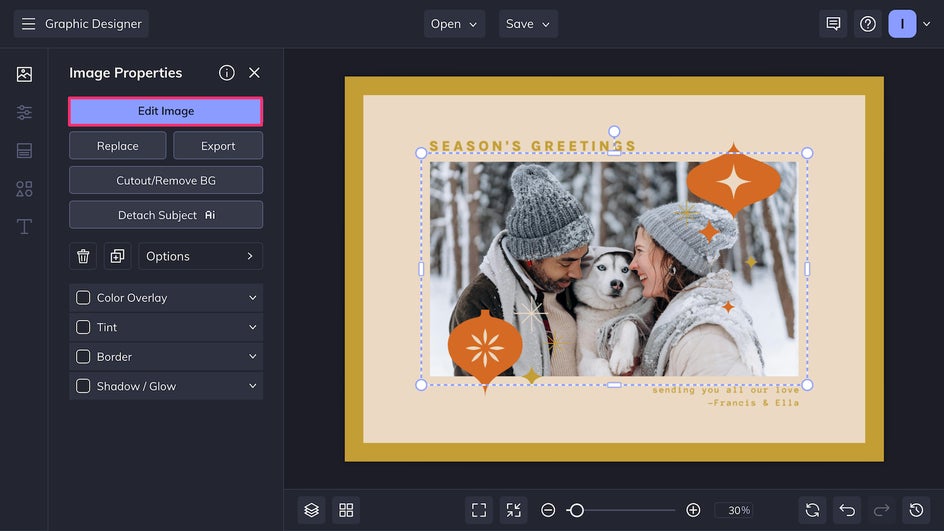The image size is (944, 531).
Task: Enable the Color Overlay checkbox
Action: [83, 297]
